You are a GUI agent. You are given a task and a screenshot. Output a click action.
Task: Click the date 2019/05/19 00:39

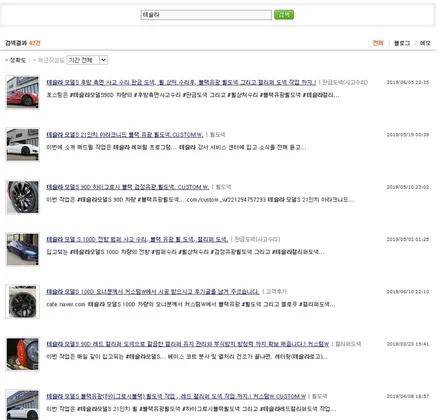(x=407, y=135)
